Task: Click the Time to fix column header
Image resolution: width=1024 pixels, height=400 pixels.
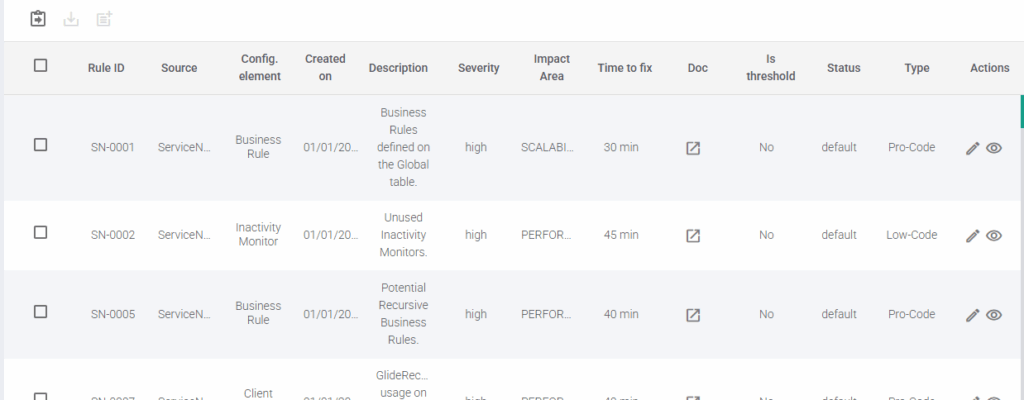Action: [624, 68]
